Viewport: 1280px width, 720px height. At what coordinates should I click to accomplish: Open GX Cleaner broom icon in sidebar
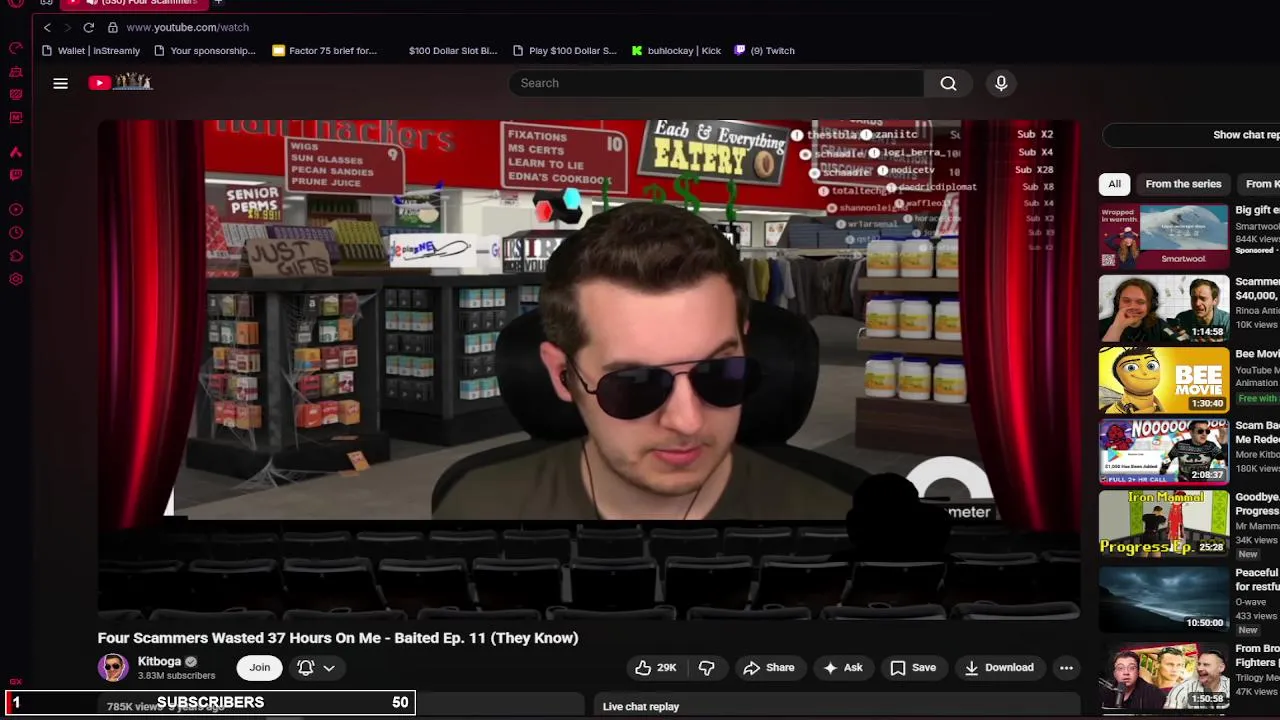click(x=15, y=72)
